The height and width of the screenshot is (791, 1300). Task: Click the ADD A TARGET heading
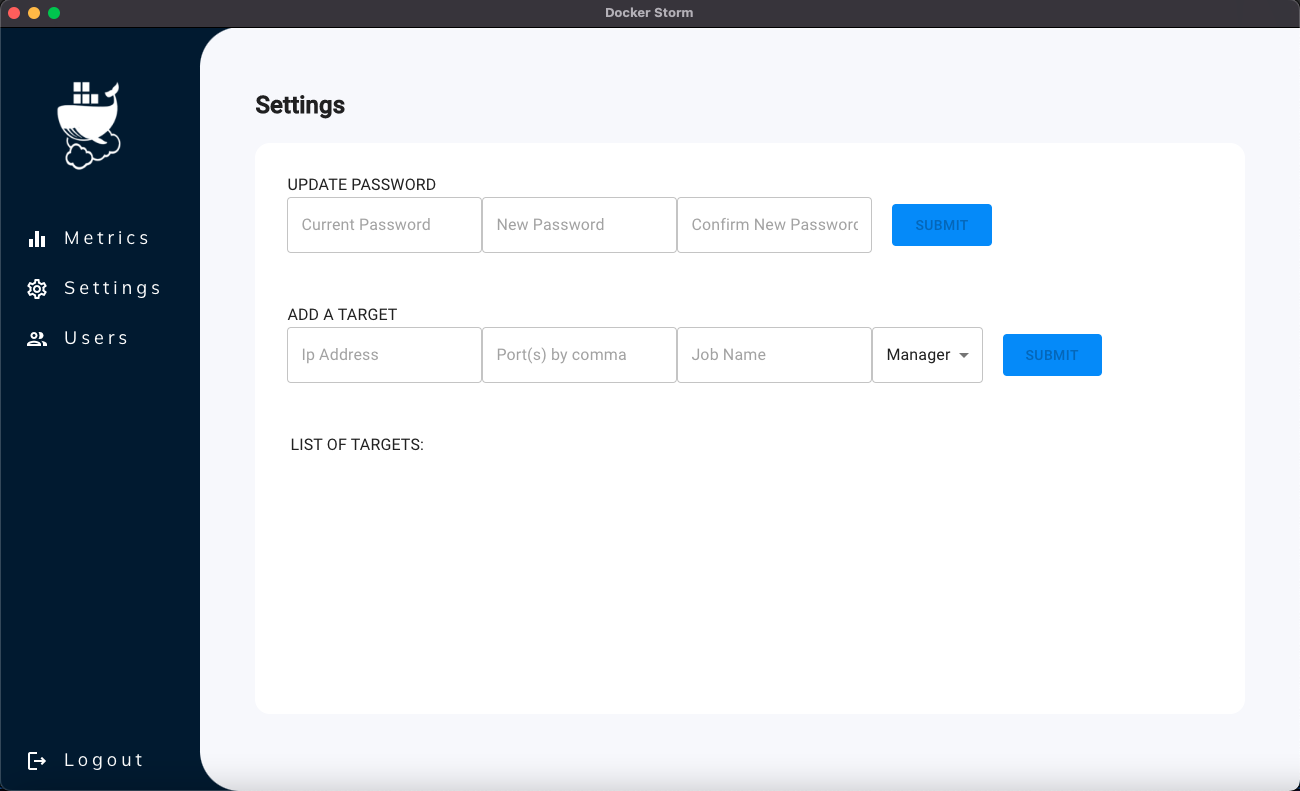click(342, 315)
